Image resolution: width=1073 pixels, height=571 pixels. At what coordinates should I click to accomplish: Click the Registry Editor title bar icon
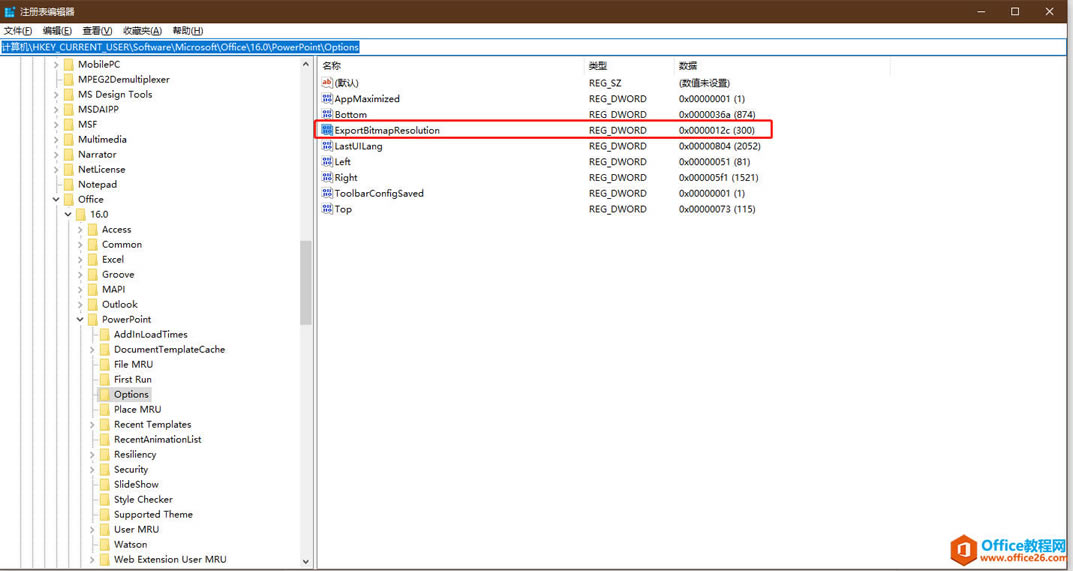10,11
